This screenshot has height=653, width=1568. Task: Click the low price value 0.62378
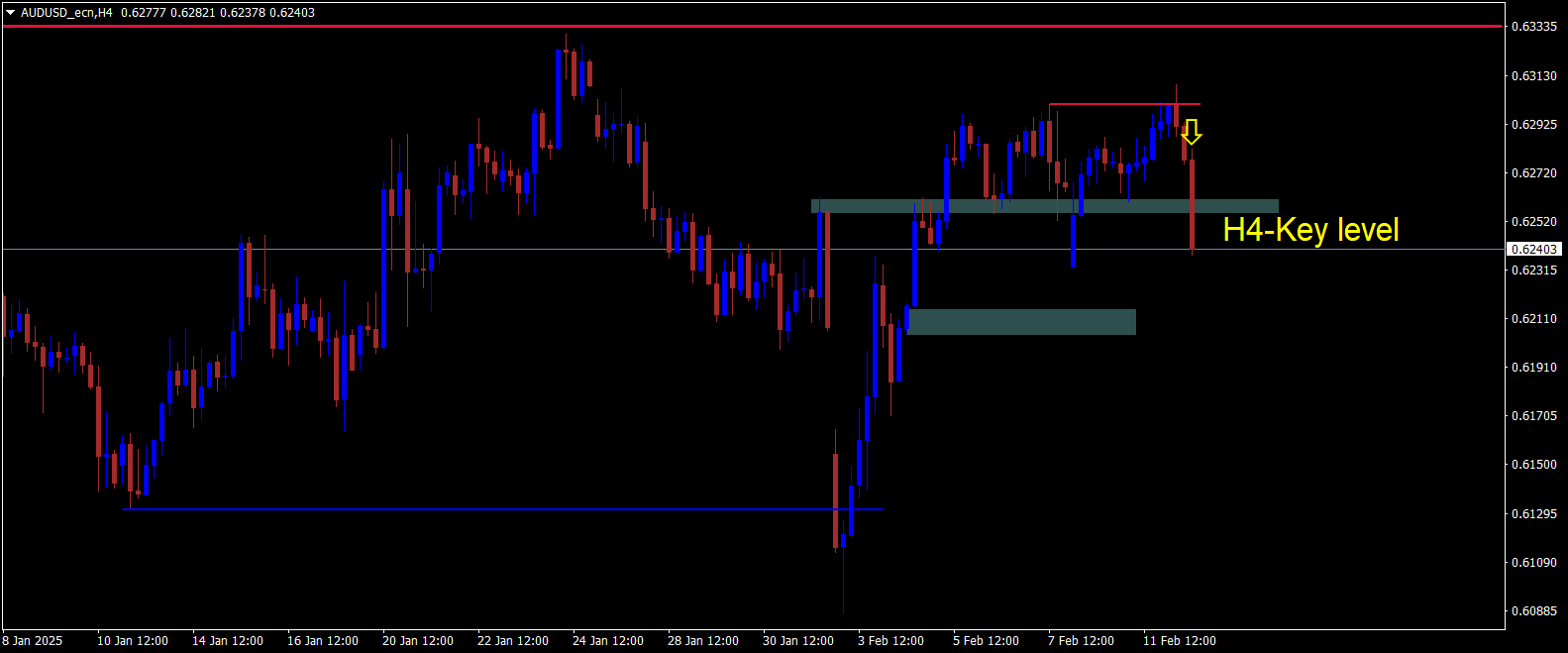tap(243, 13)
